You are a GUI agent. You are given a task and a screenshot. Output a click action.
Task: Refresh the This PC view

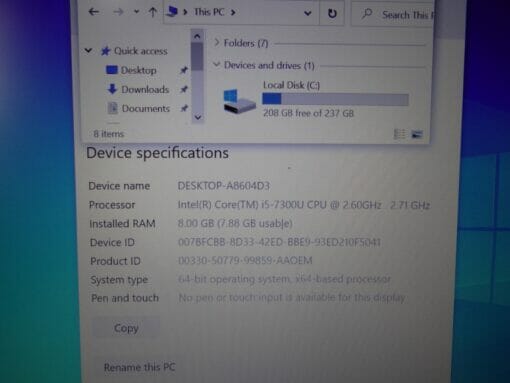click(332, 13)
